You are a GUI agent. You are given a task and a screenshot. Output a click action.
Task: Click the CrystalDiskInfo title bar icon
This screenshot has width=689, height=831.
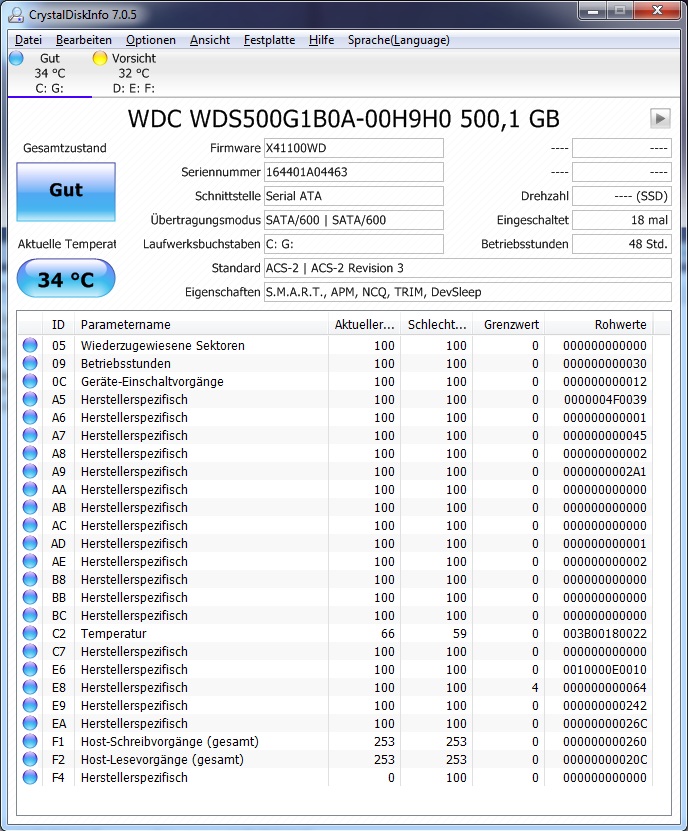coord(16,14)
